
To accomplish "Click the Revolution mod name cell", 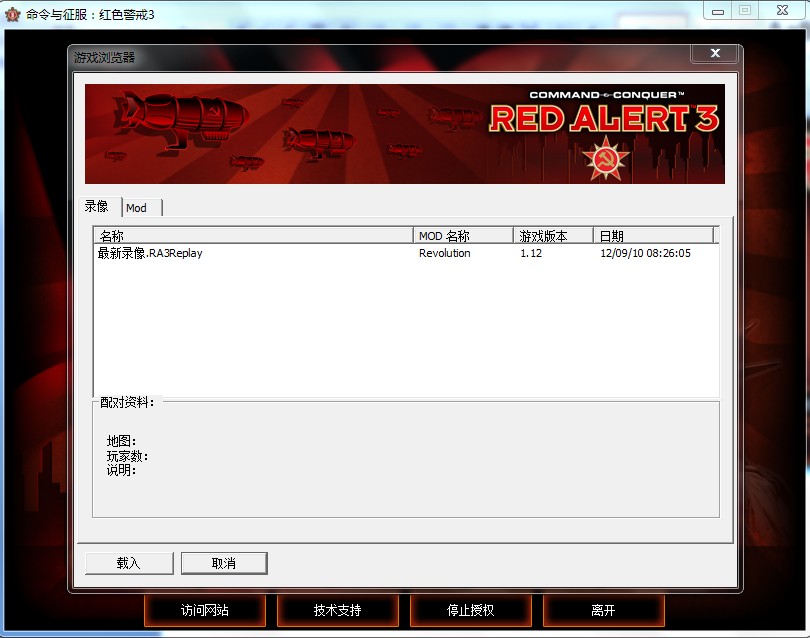I will [444, 253].
